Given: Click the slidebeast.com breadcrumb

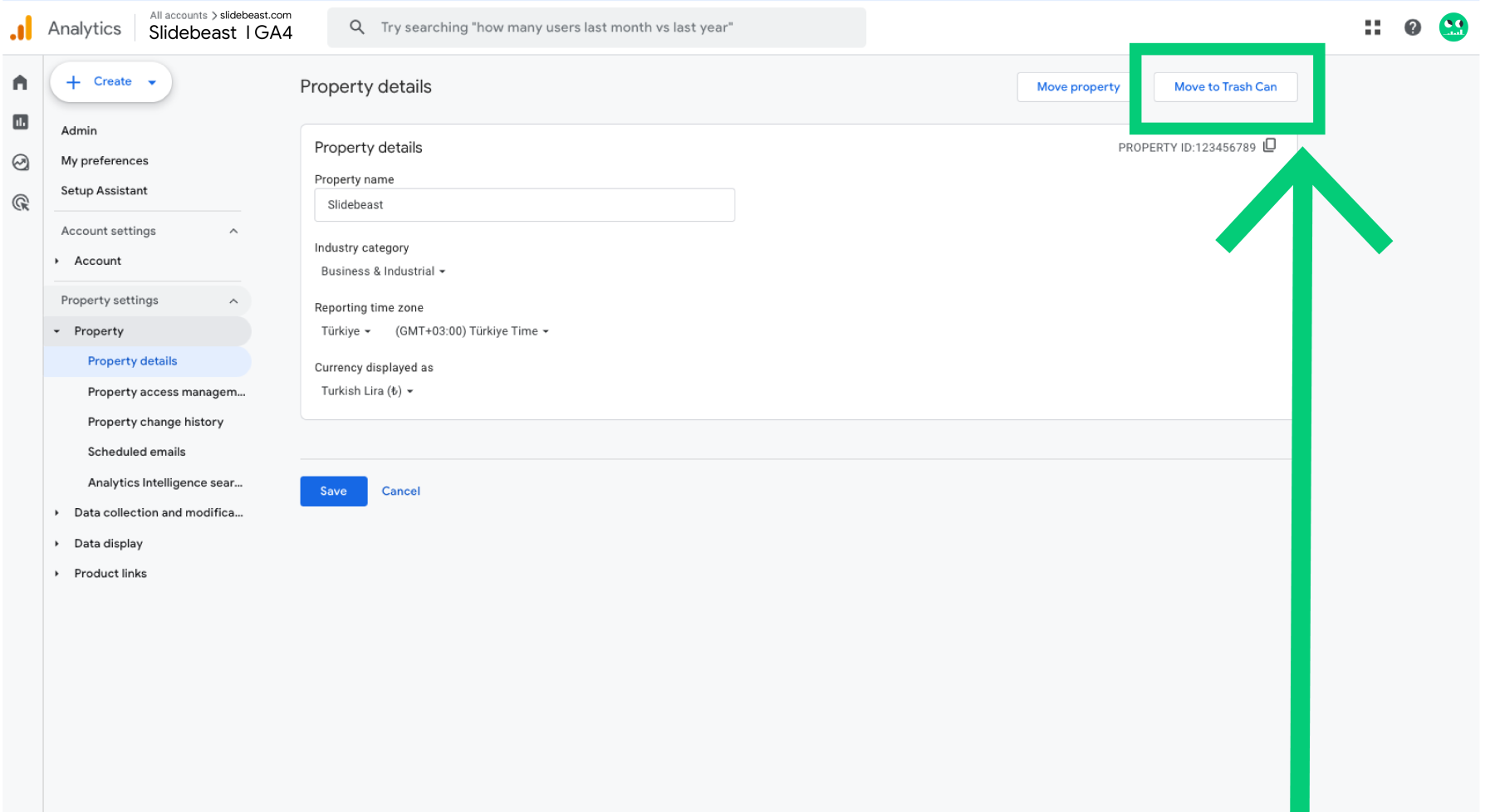Looking at the screenshot, I should point(256,15).
